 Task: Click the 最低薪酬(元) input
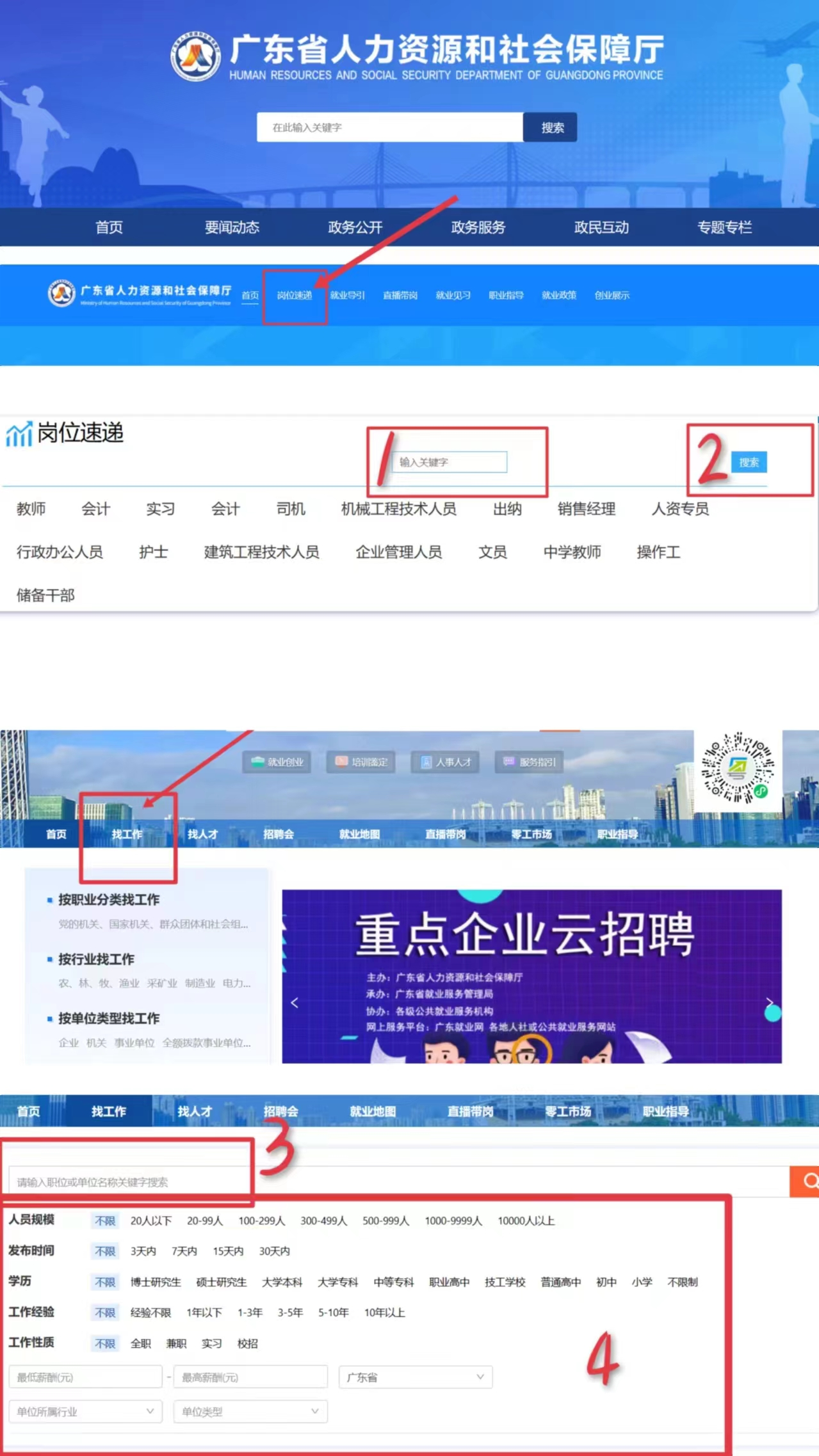86,1377
